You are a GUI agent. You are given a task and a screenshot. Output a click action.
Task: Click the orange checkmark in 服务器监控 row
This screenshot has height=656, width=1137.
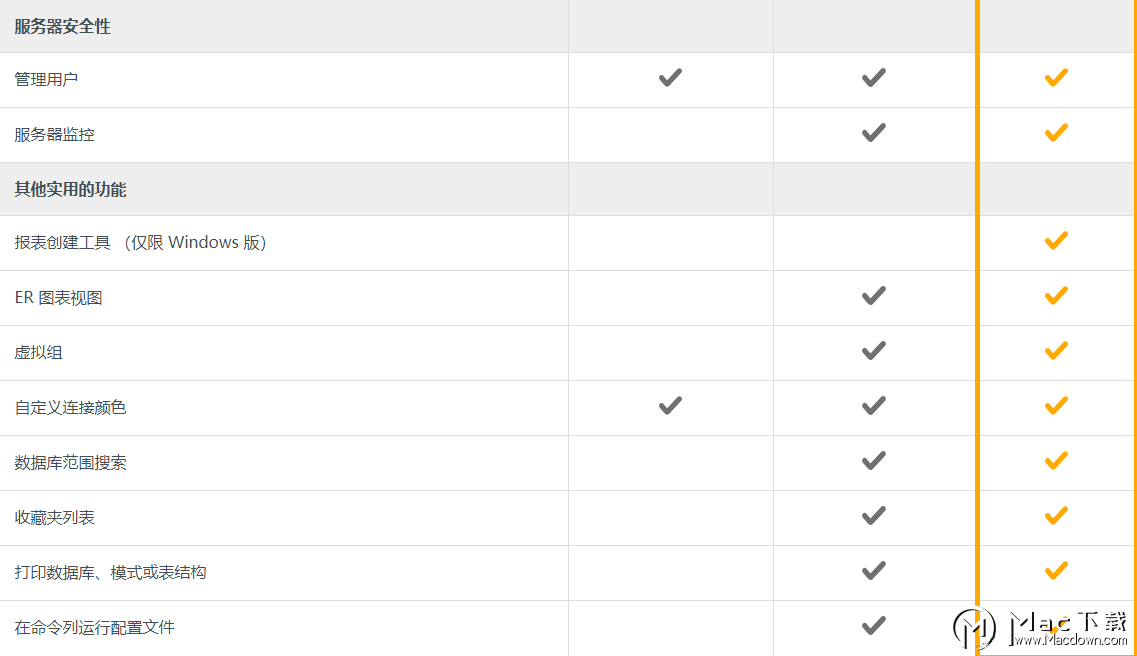tap(1056, 133)
